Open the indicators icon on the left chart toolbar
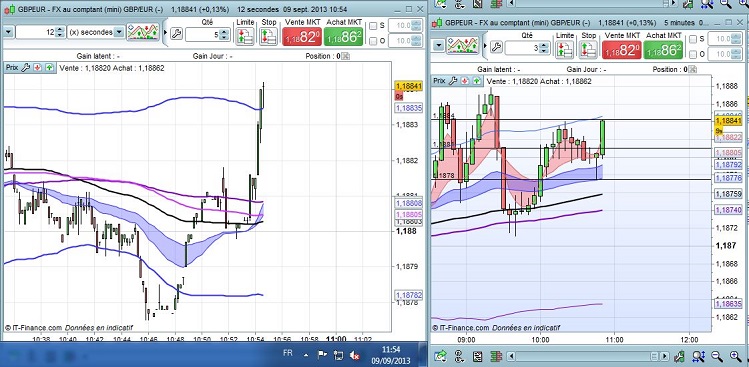The height and width of the screenshot is (367, 749). 143,32
